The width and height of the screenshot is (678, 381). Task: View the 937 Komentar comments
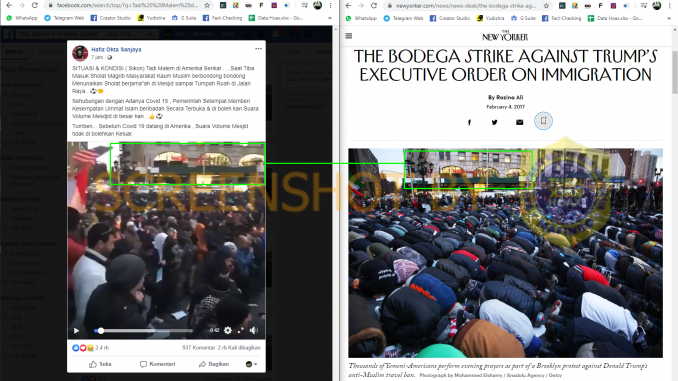pos(198,348)
